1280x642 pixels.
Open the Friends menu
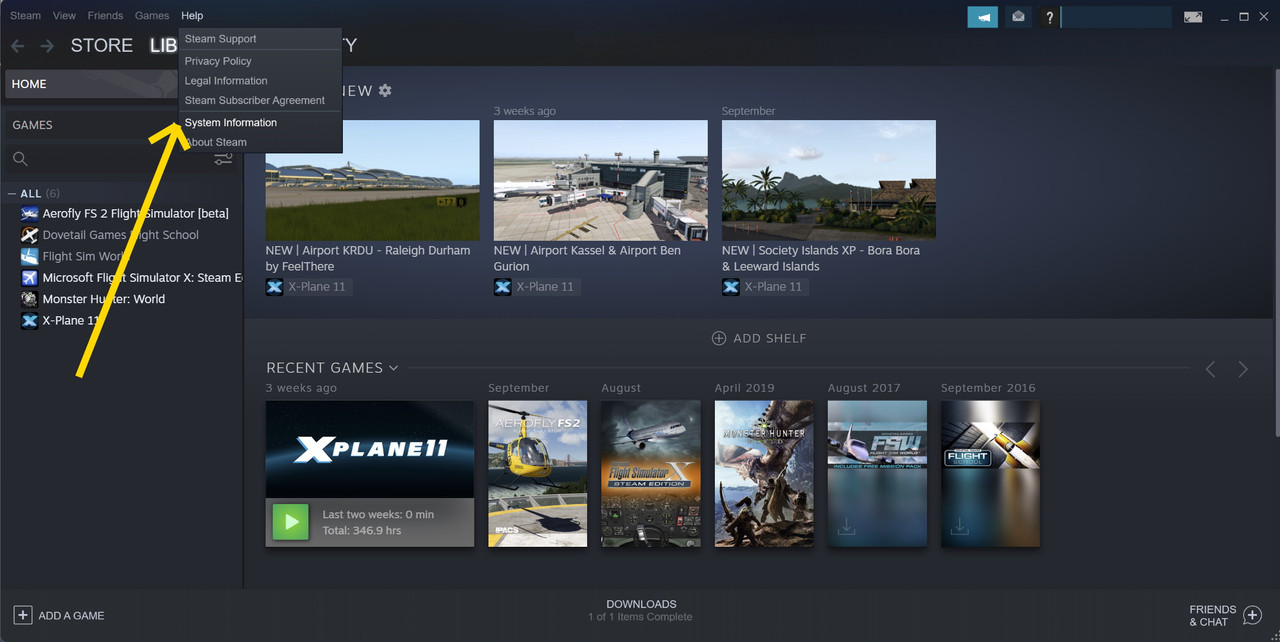[x=105, y=16]
